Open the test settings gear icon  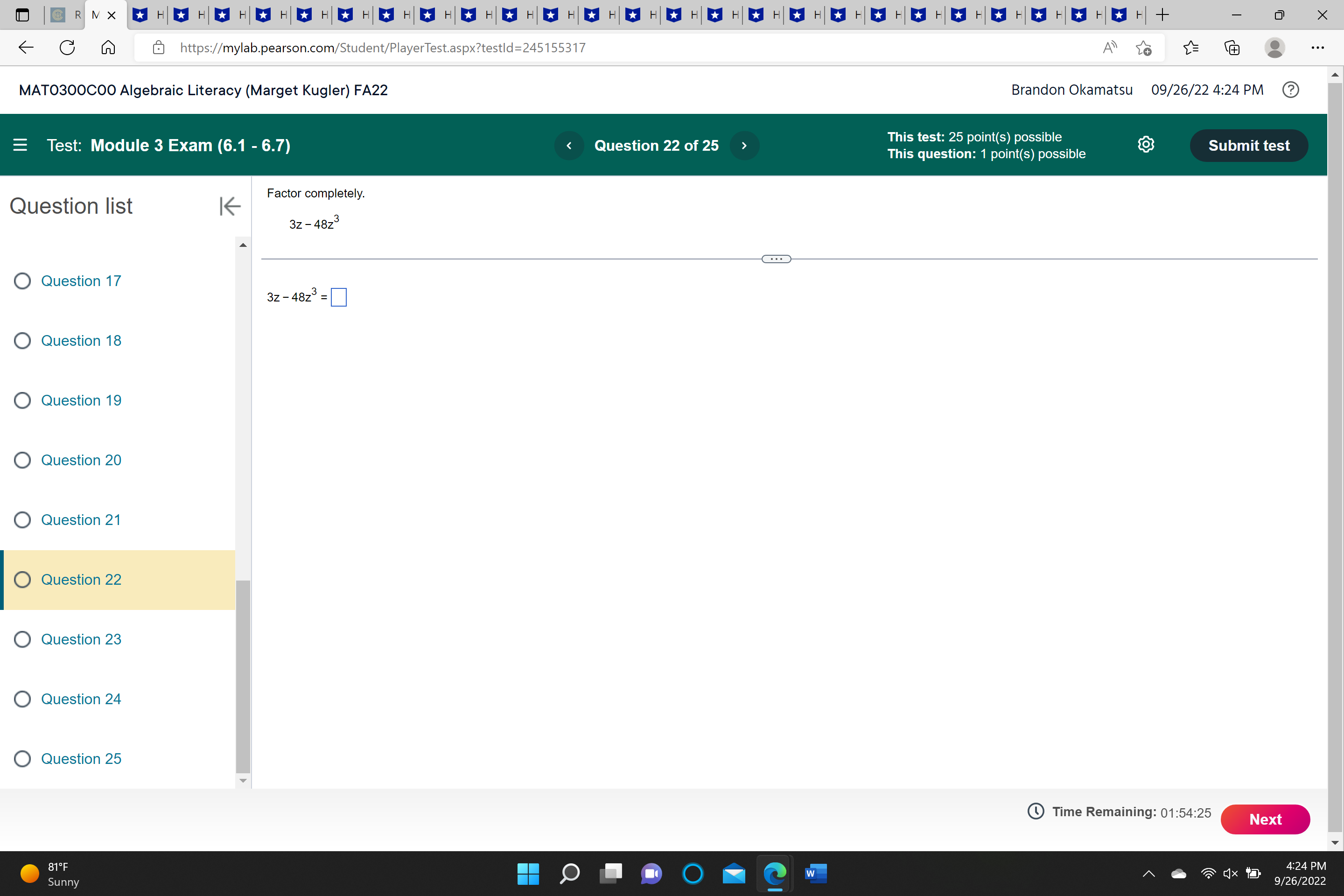1146,145
